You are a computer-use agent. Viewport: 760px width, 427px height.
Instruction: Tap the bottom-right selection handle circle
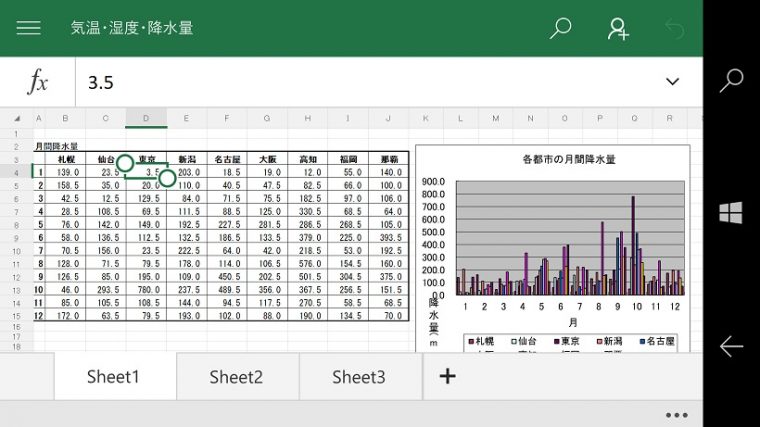tap(167, 178)
